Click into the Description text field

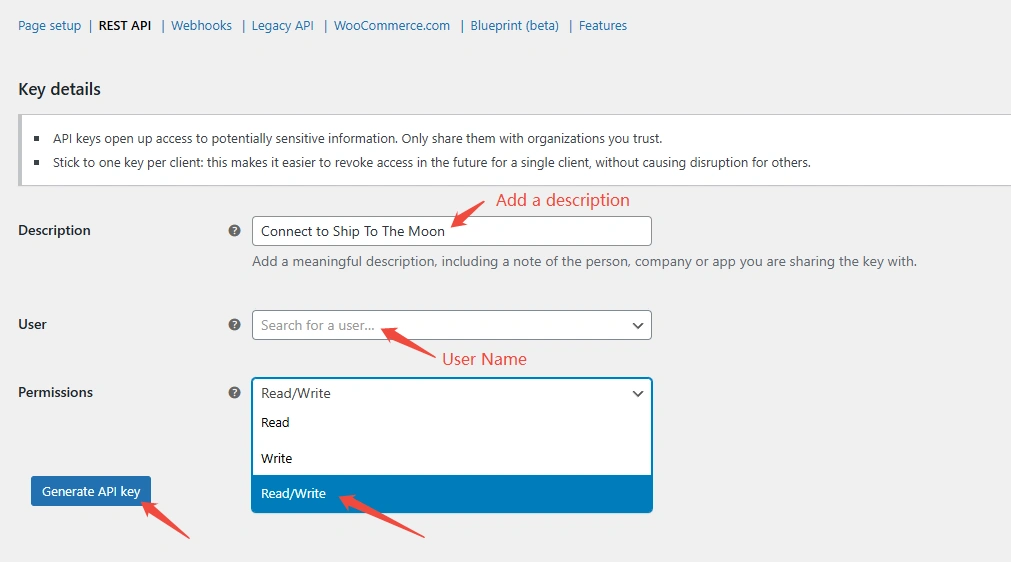pyautogui.click(x=451, y=231)
